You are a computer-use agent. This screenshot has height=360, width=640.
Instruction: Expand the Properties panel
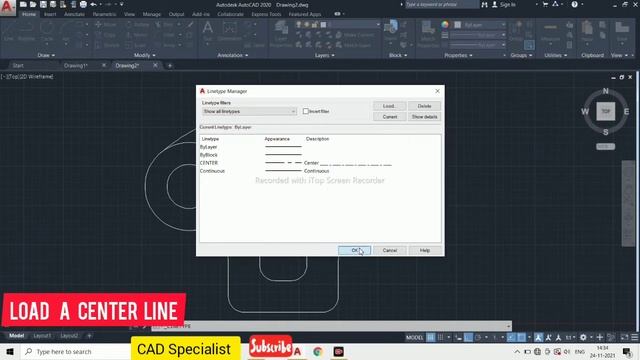click(458, 55)
